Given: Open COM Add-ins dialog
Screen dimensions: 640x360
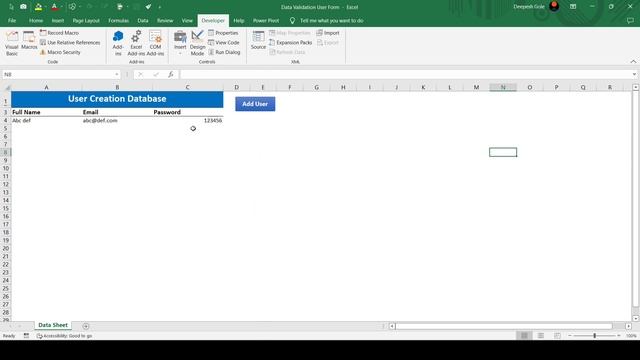Looking at the screenshot, I should tap(155, 43).
